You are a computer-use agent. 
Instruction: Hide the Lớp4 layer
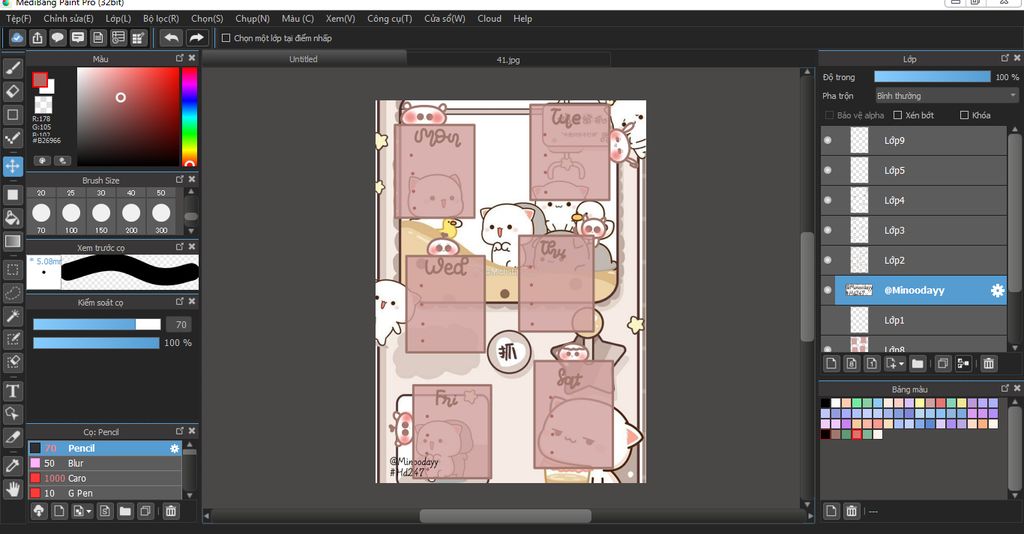pos(828,200)
